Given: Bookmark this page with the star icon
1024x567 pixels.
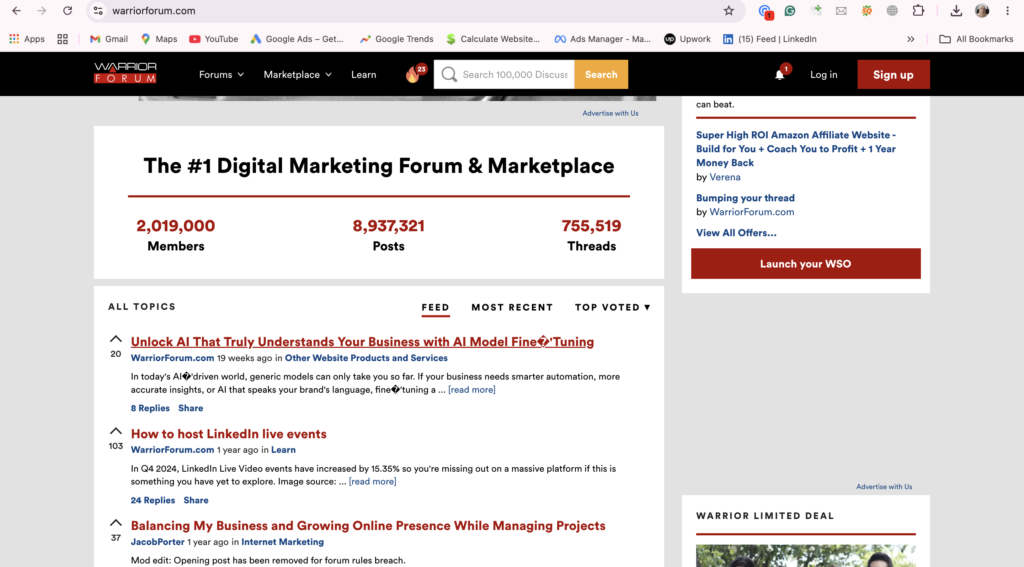Looking at the screenshot, I should point(729,10).
